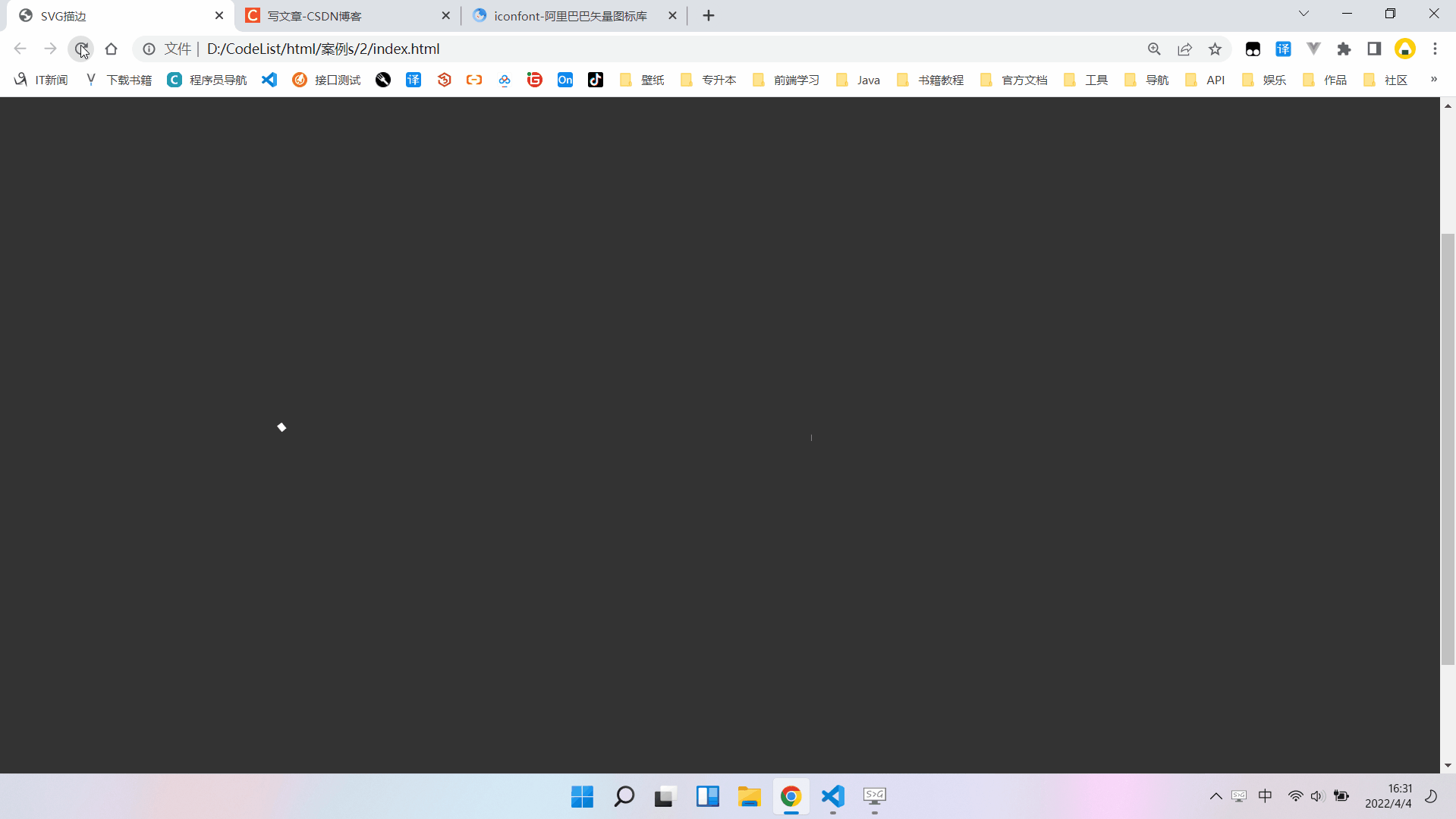
Task: Show more bookmarks chevron
Action: click(1433, 79)
